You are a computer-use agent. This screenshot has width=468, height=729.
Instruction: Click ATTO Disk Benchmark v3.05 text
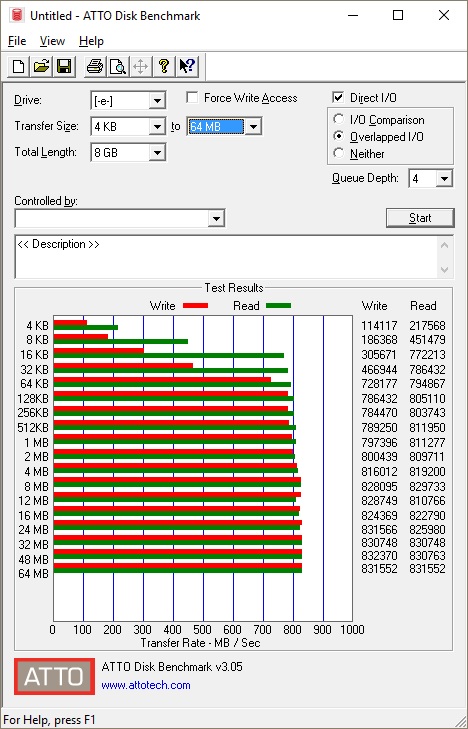click(x=172, y=667)
